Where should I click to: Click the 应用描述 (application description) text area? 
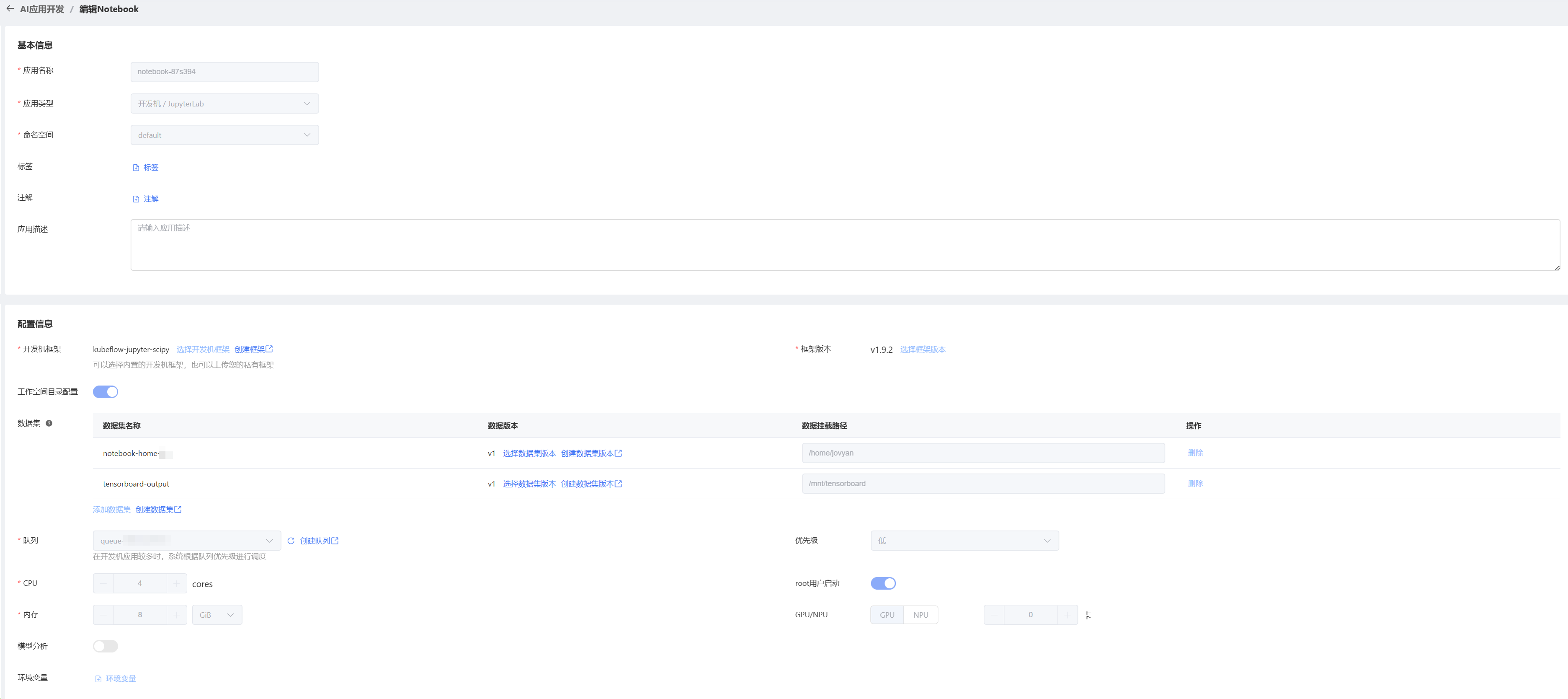tap(844, 245)
